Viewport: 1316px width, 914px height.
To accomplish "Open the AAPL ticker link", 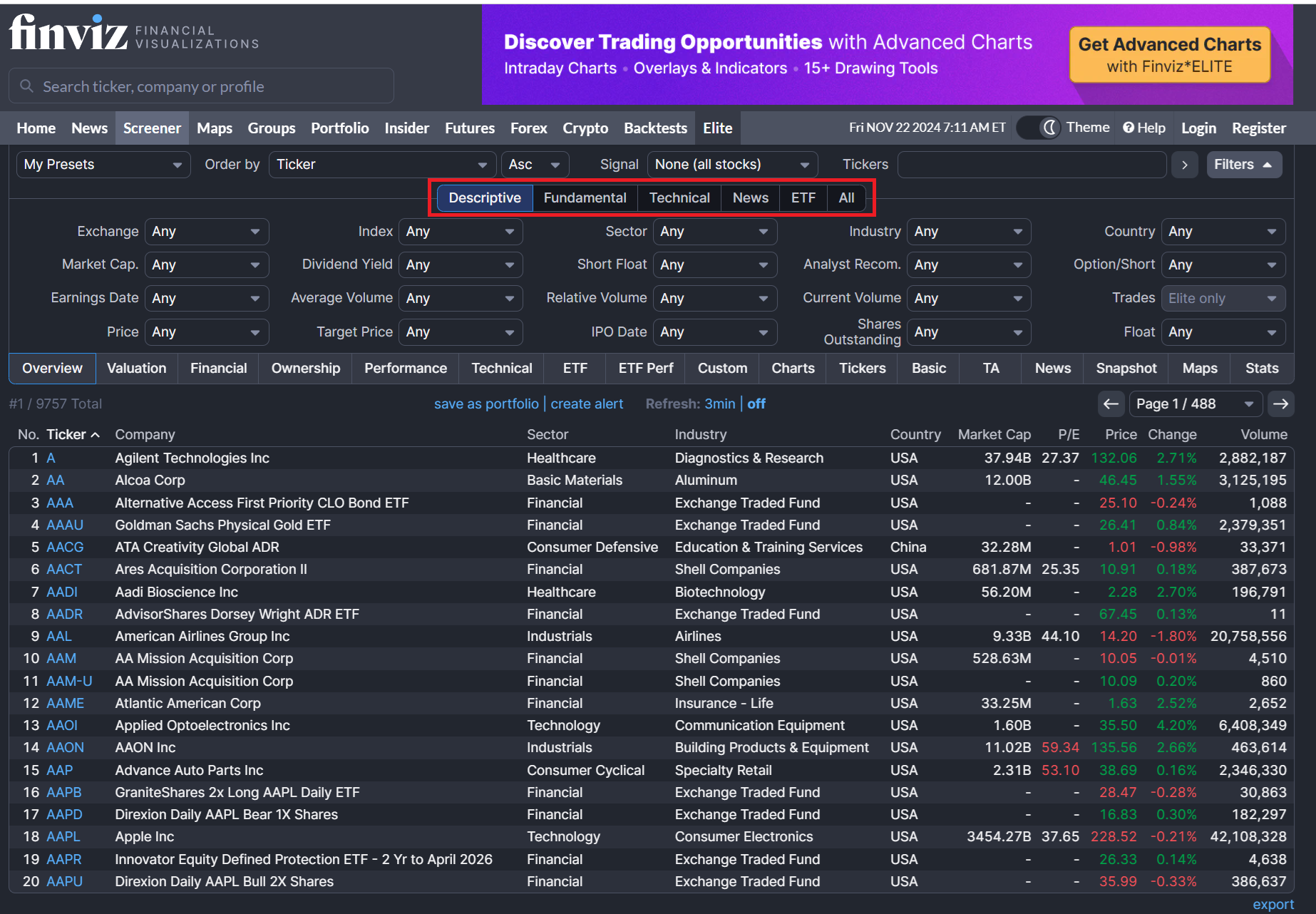I will [63, 836].
